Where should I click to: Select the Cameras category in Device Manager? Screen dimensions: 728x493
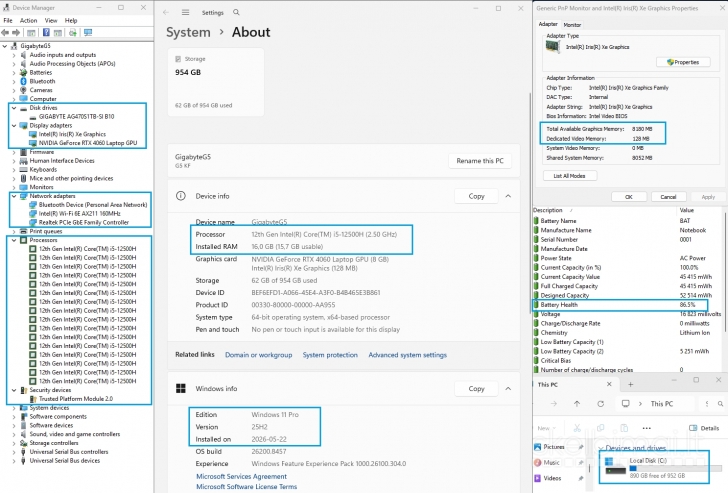click(41, 90)
